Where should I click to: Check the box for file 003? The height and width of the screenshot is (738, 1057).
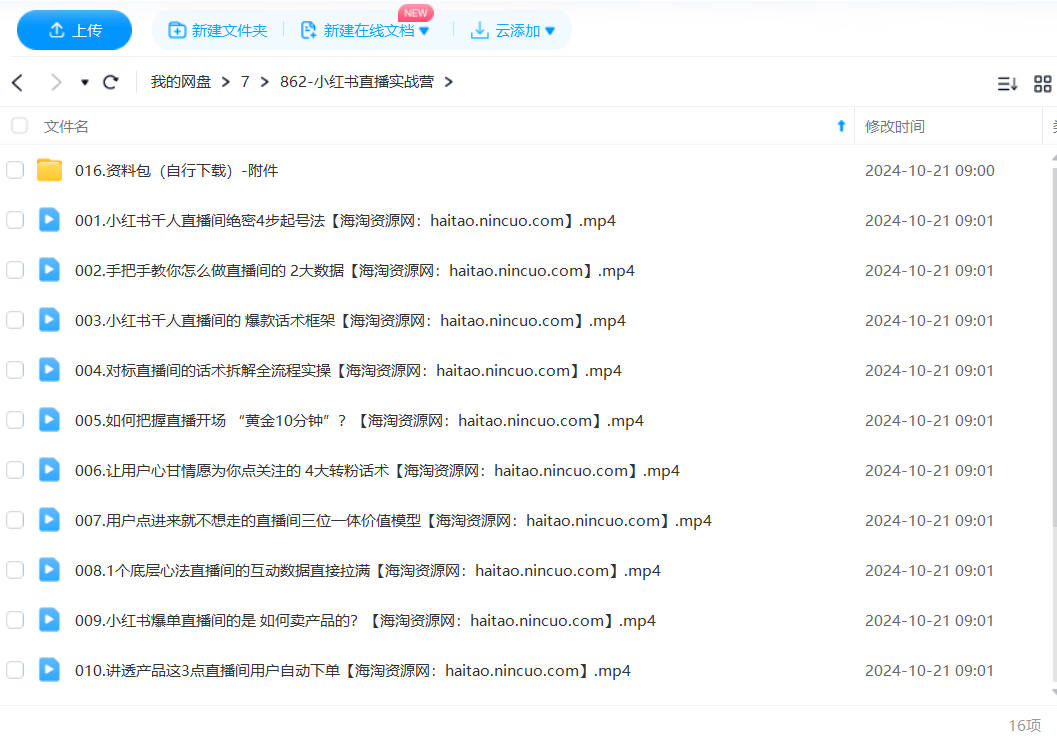tap(15, 319)
